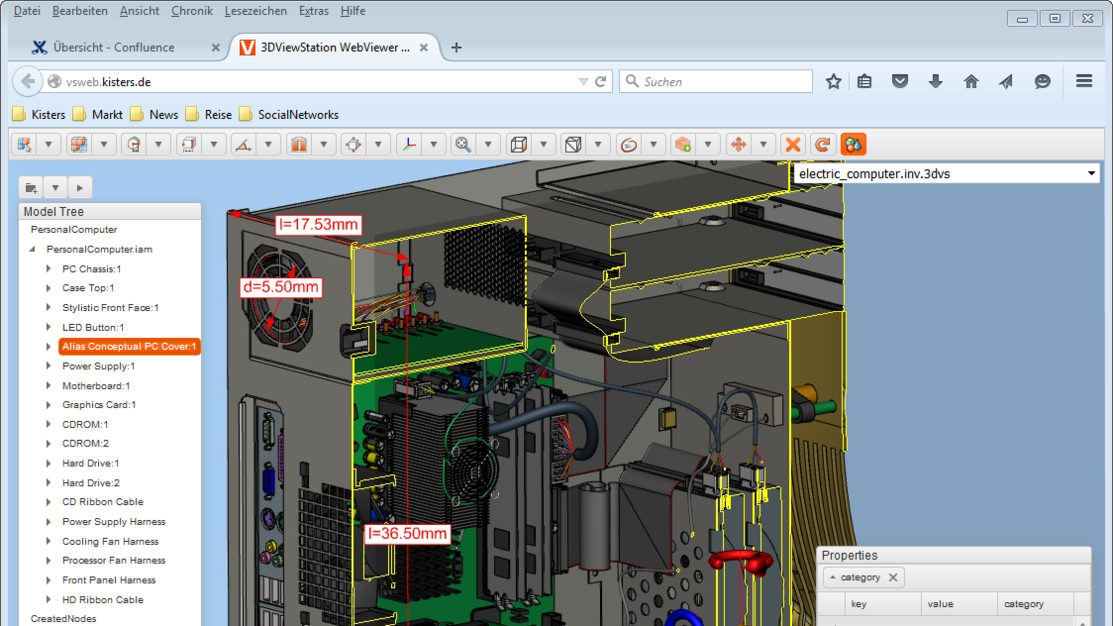Open the browser hamburger menu
The width and height of the screenshot is (1113, 626).
tap(1084, 82)
